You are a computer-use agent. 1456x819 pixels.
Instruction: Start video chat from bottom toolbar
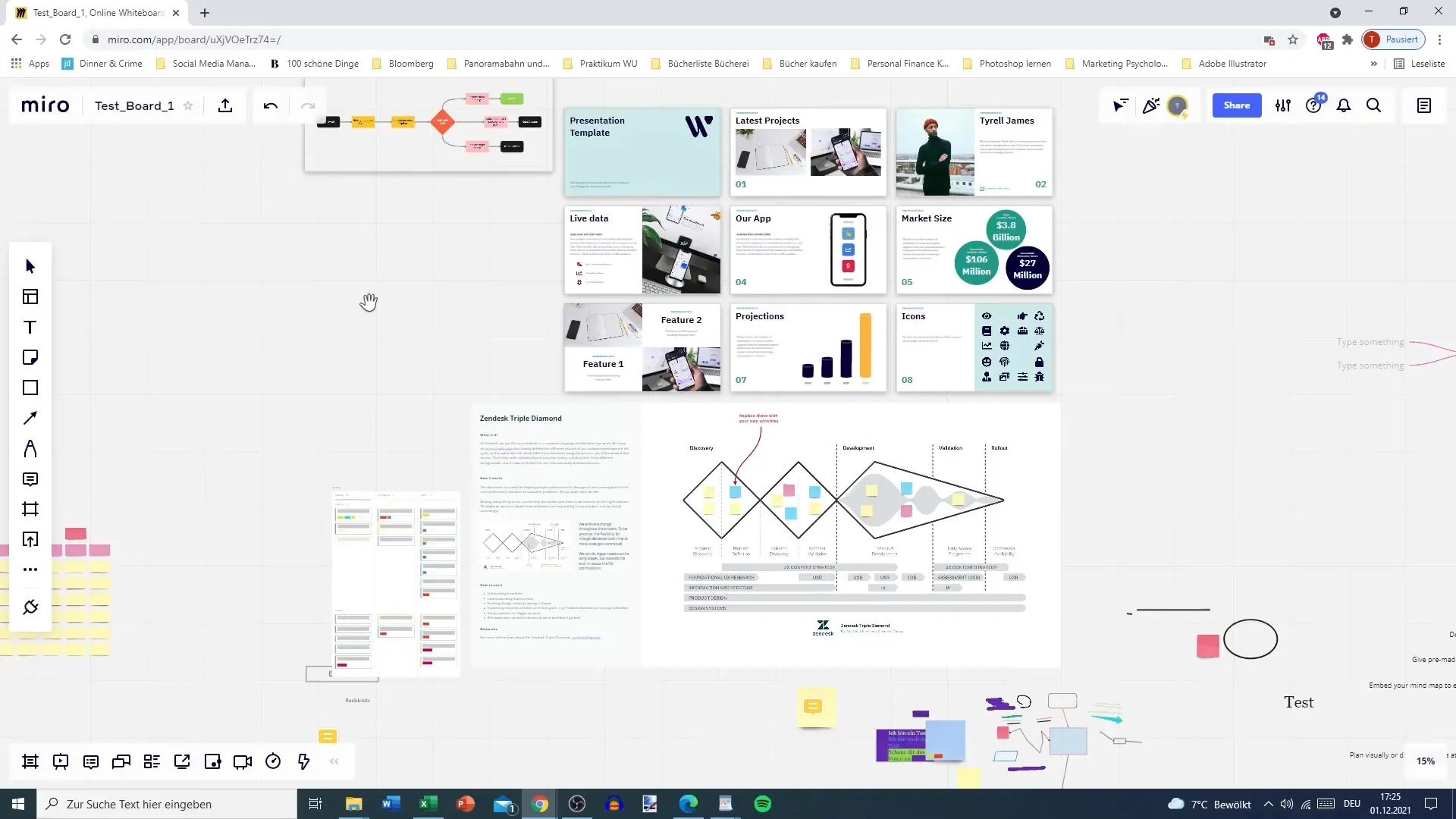pyautogui.click(x=243, y=761)
